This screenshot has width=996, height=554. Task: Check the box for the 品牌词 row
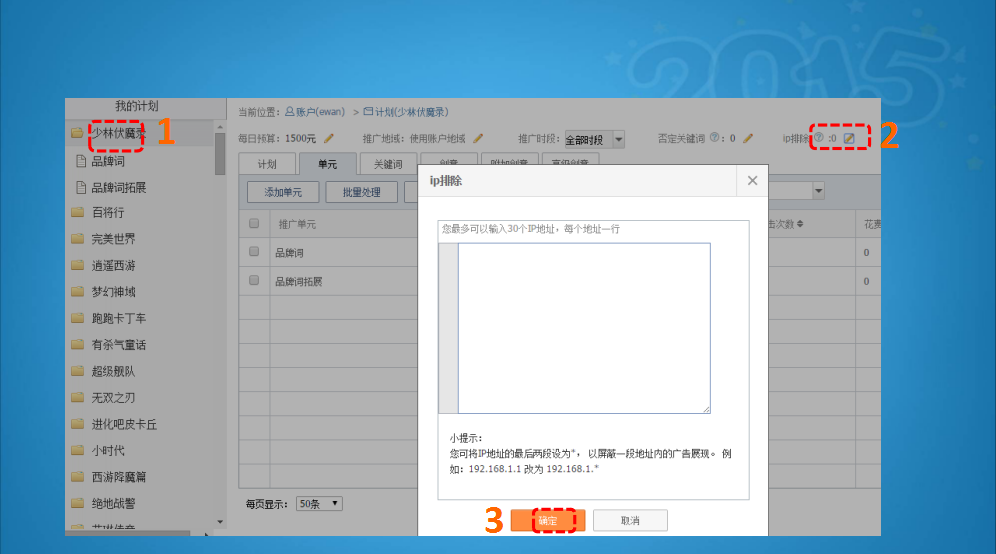click(x=254, y=252)
